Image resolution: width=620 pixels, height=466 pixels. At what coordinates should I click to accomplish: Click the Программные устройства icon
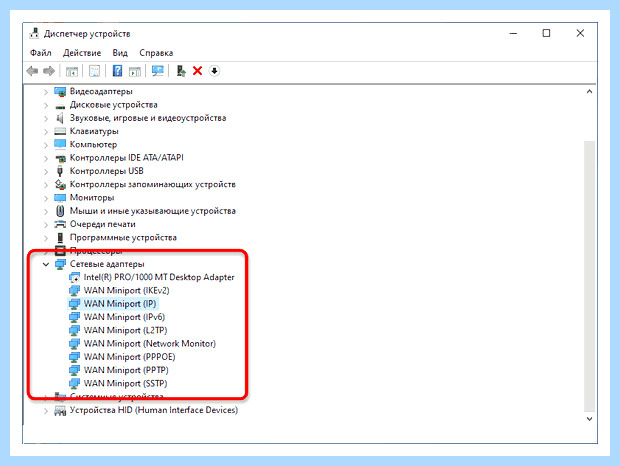(x=60, y=238)
